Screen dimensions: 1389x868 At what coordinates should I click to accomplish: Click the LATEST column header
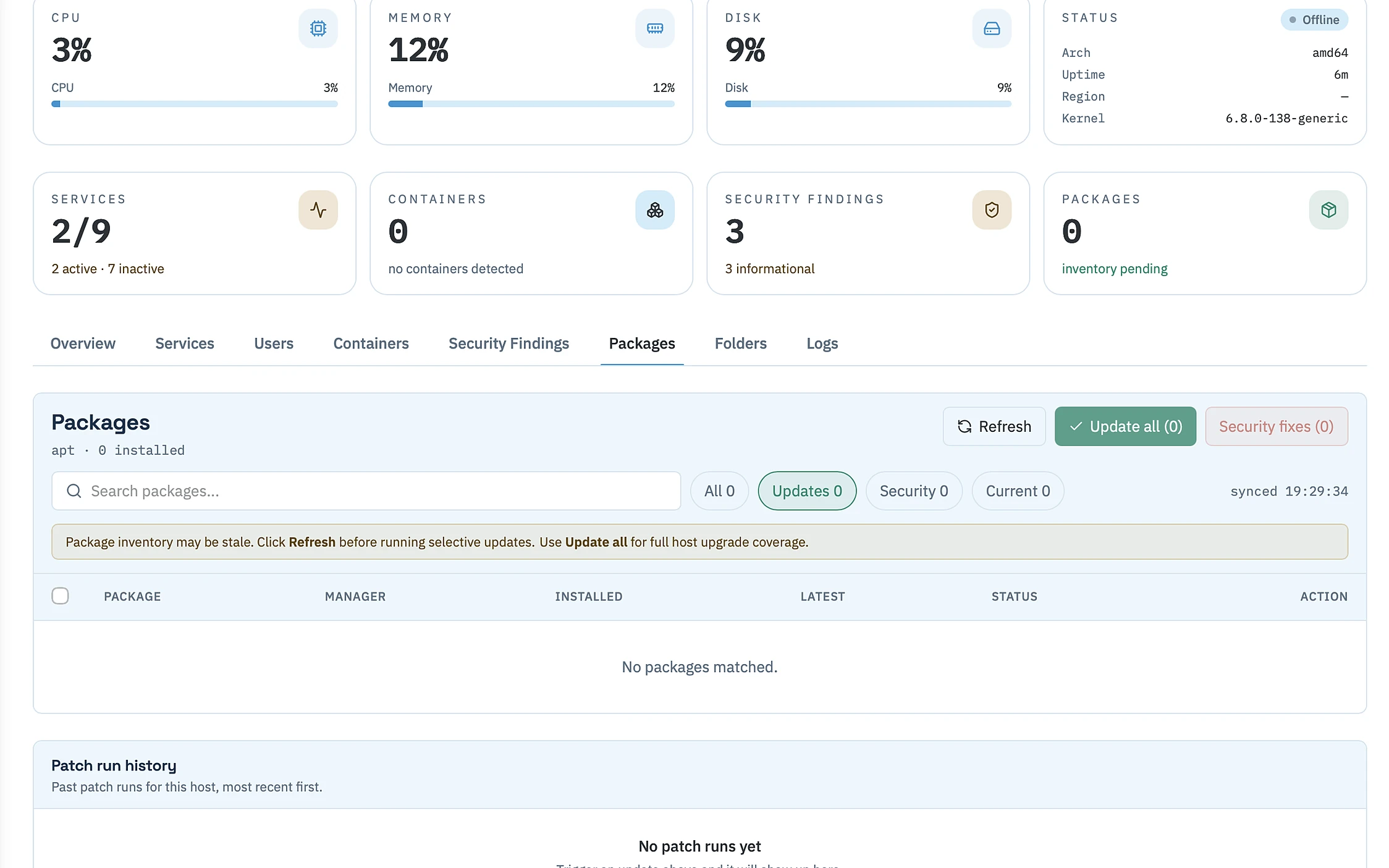[822, 596]
